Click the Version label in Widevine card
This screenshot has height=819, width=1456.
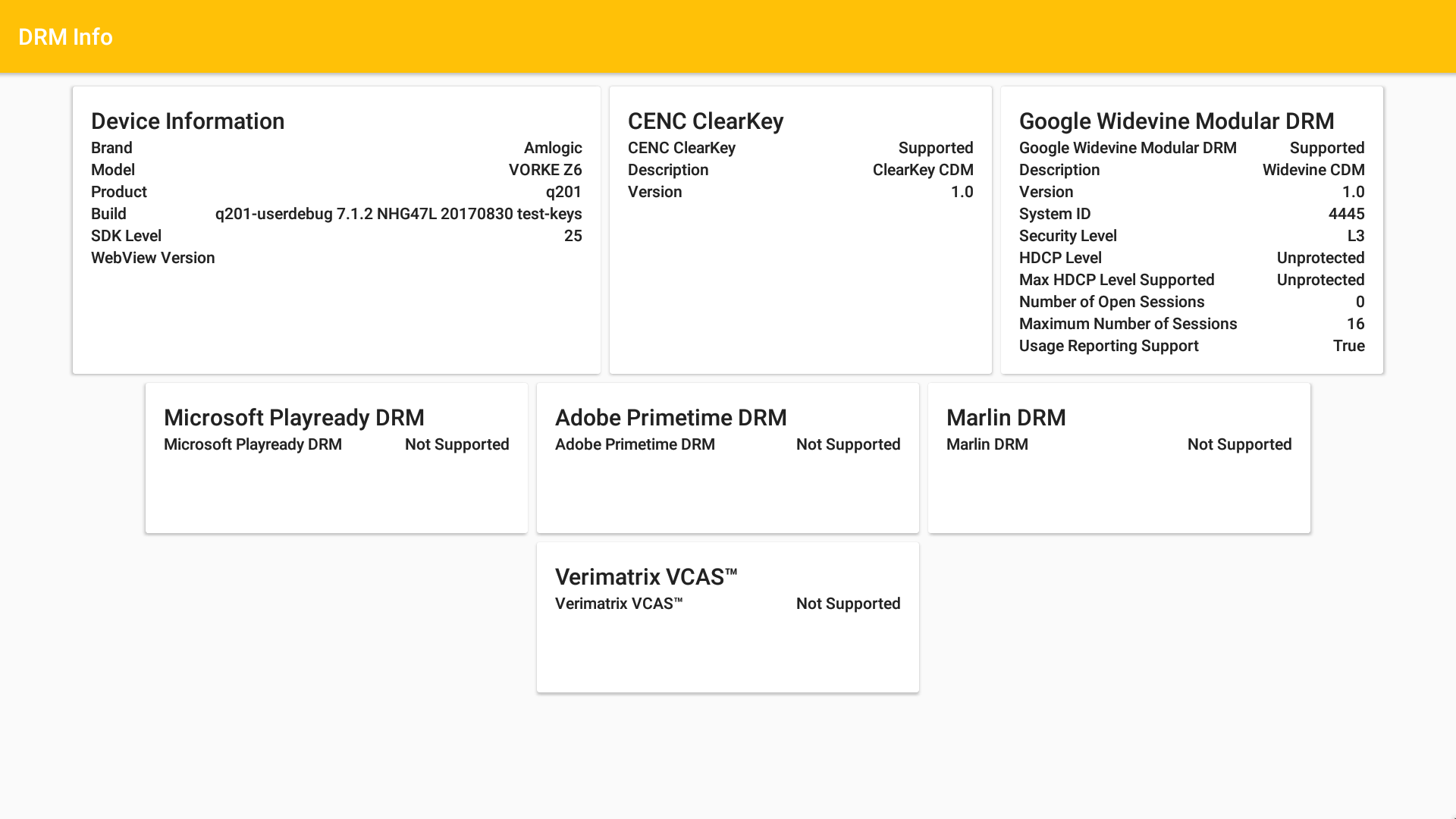point(1046,192)
